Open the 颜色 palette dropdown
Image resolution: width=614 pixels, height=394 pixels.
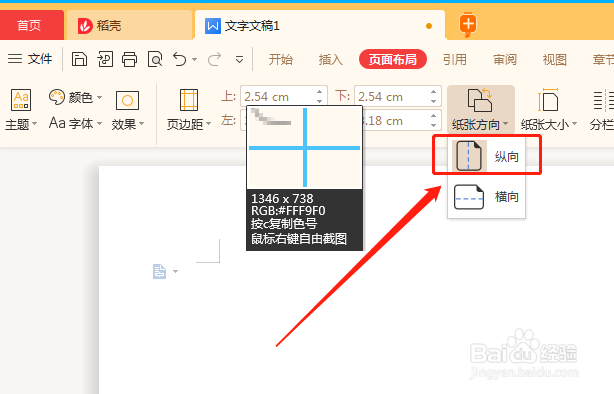click(x=76, y=97)
